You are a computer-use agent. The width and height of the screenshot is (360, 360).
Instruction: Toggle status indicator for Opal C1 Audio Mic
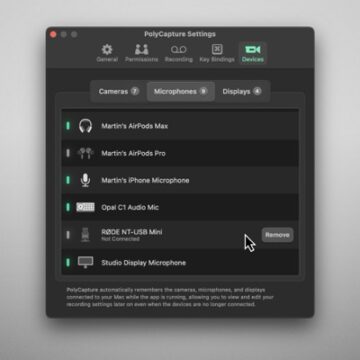click(68, 207)
